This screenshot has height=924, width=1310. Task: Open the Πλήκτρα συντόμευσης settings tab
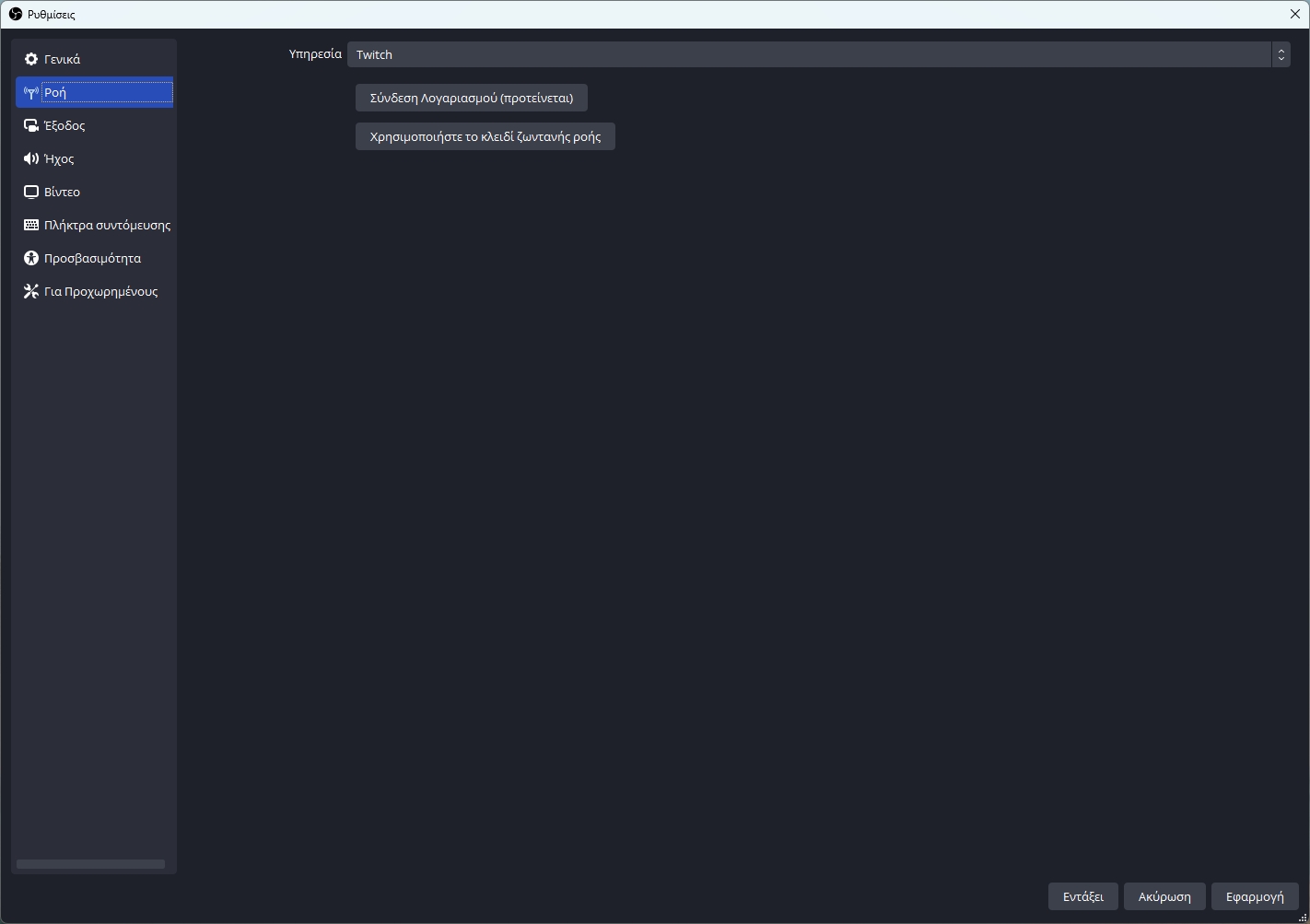pyautogui.click(x=107, y=226)
